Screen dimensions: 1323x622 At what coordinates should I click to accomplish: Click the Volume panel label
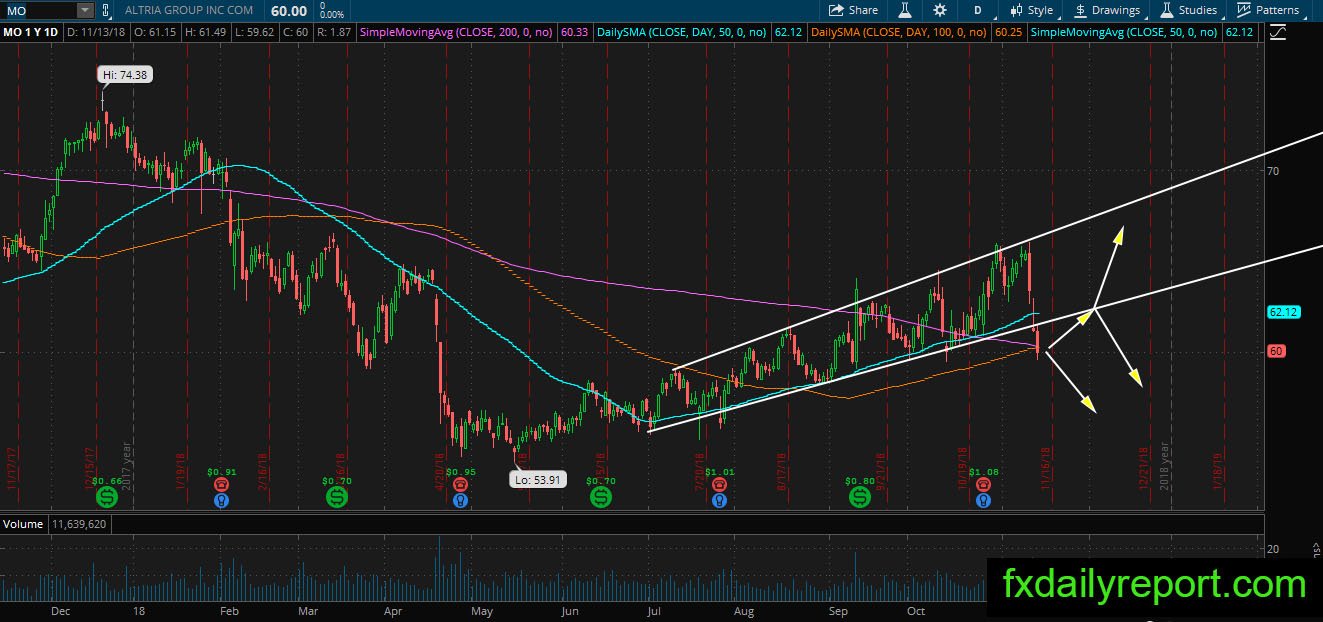click(23, 523)
